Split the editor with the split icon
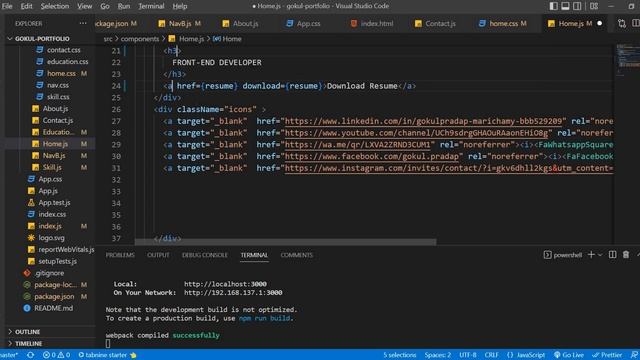The image size is (640, 360). point(636,24)
